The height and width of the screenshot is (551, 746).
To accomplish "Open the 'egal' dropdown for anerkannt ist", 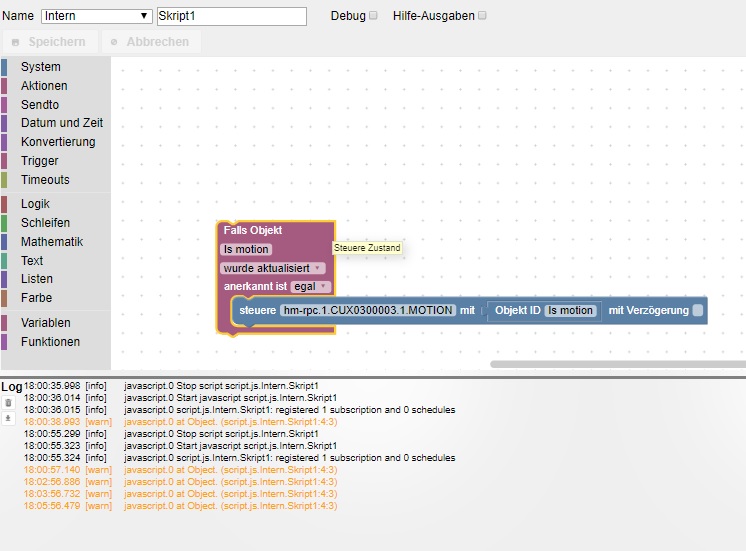I will click(x=310, y=286).
